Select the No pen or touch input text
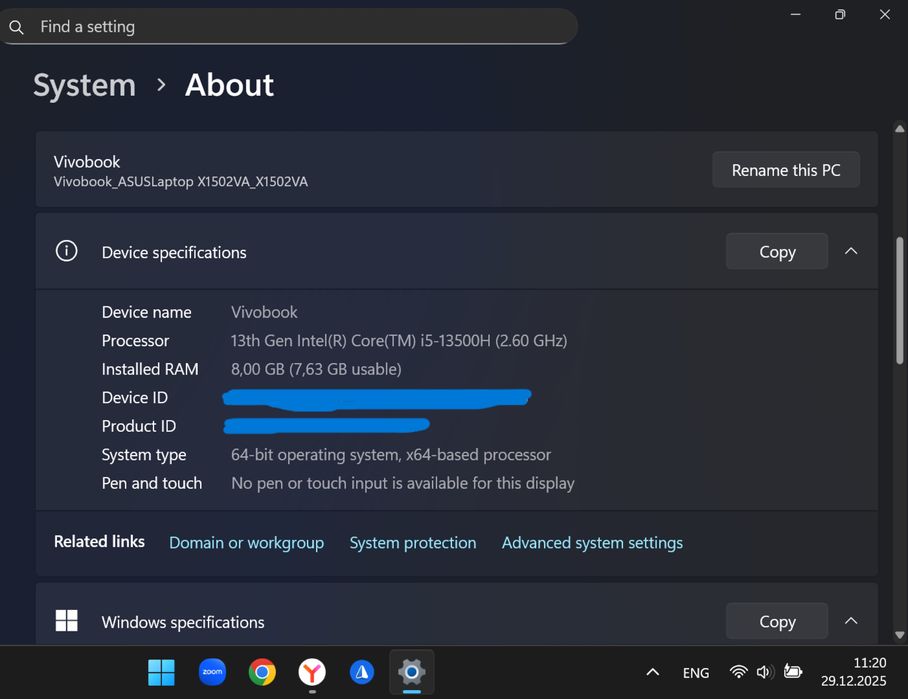 click(x=402, y=483)
